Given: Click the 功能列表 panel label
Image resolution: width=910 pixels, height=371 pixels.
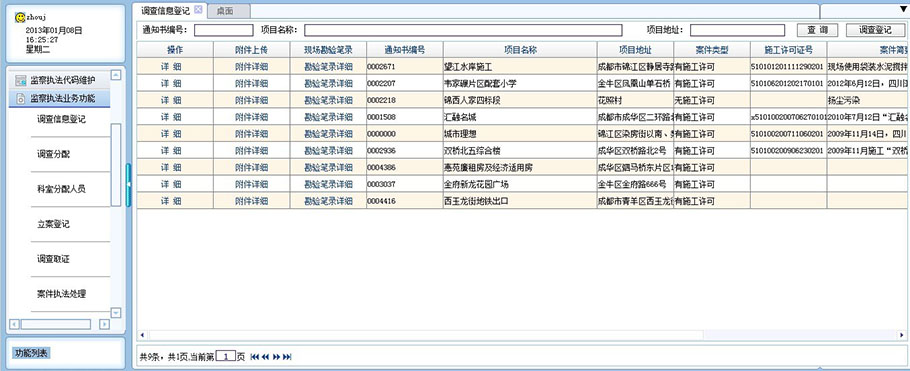Looking at the screenshot, I should (x=32, y=352).
